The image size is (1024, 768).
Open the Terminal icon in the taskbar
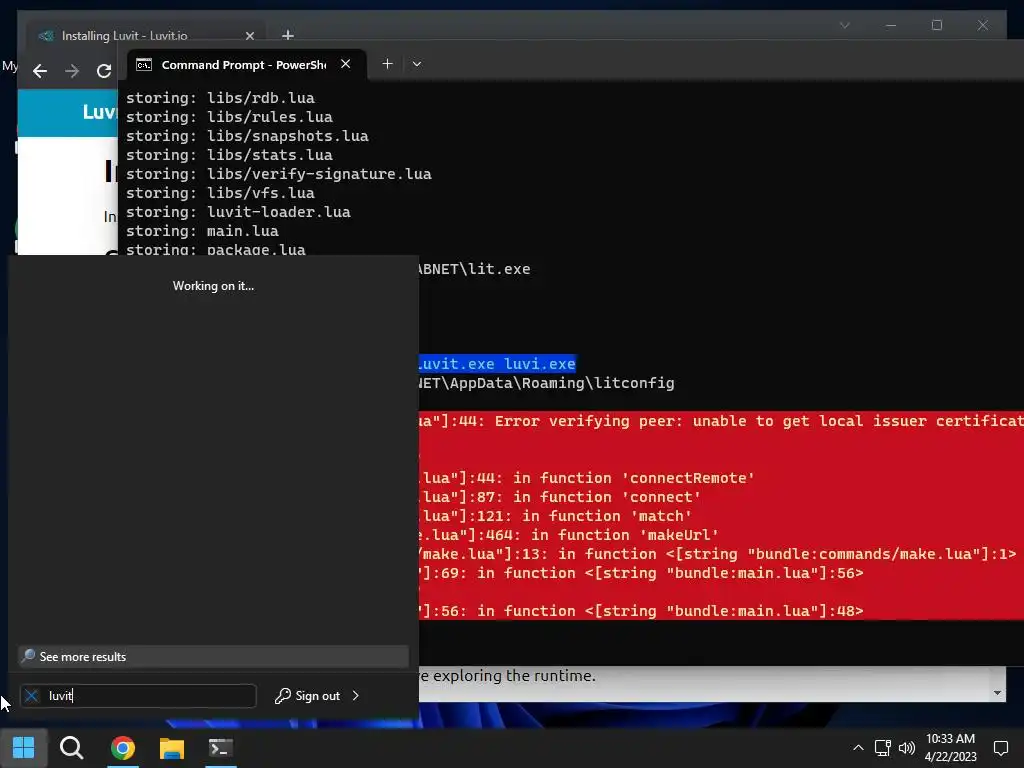221,748
